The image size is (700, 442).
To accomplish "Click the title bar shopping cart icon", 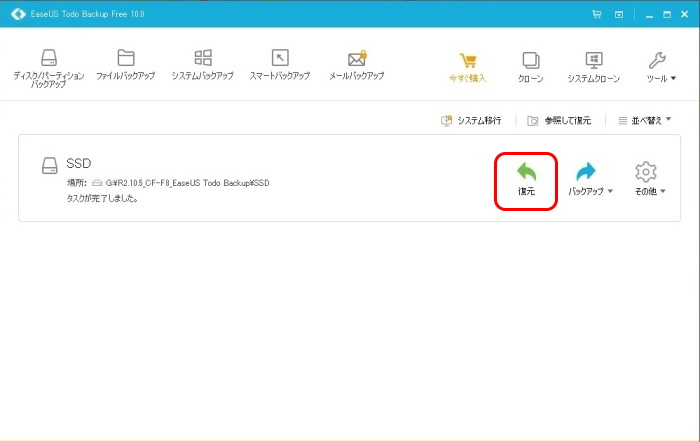I will tap(596, 14).
